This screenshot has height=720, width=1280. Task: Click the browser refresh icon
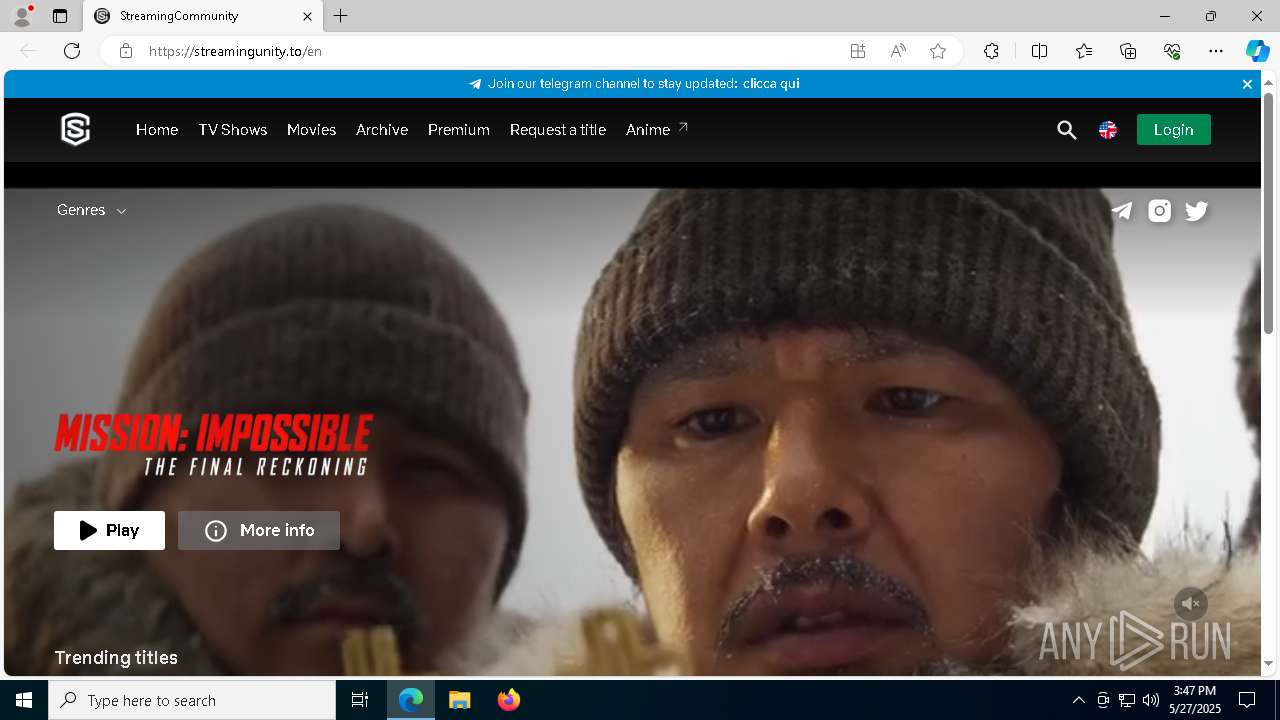click(72, 51)
